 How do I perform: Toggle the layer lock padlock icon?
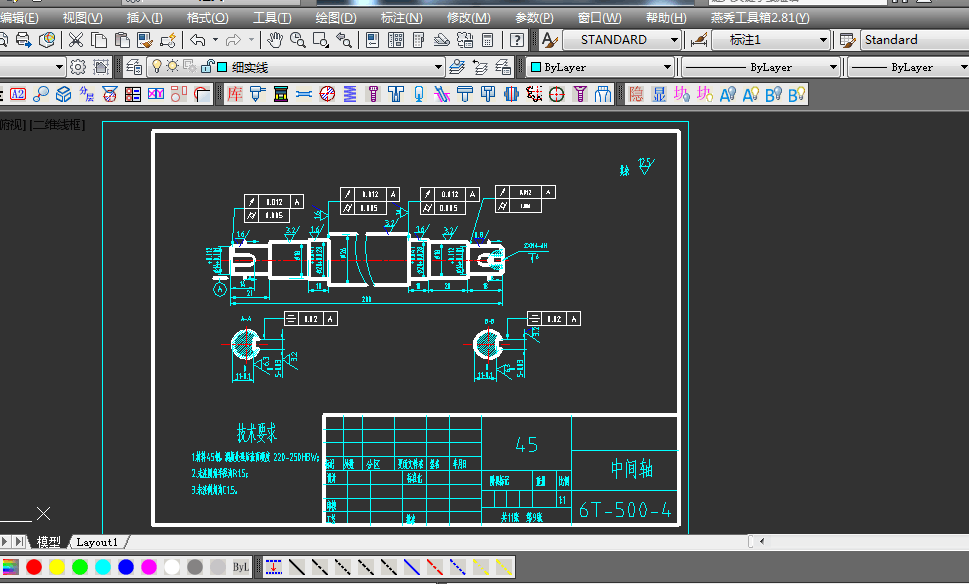pos(208,66)
